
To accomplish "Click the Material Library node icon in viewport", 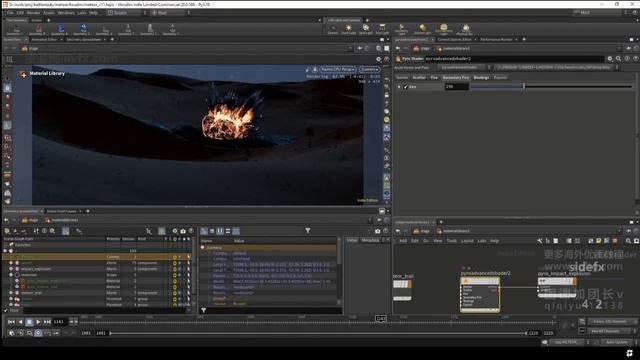I will 23,74.
